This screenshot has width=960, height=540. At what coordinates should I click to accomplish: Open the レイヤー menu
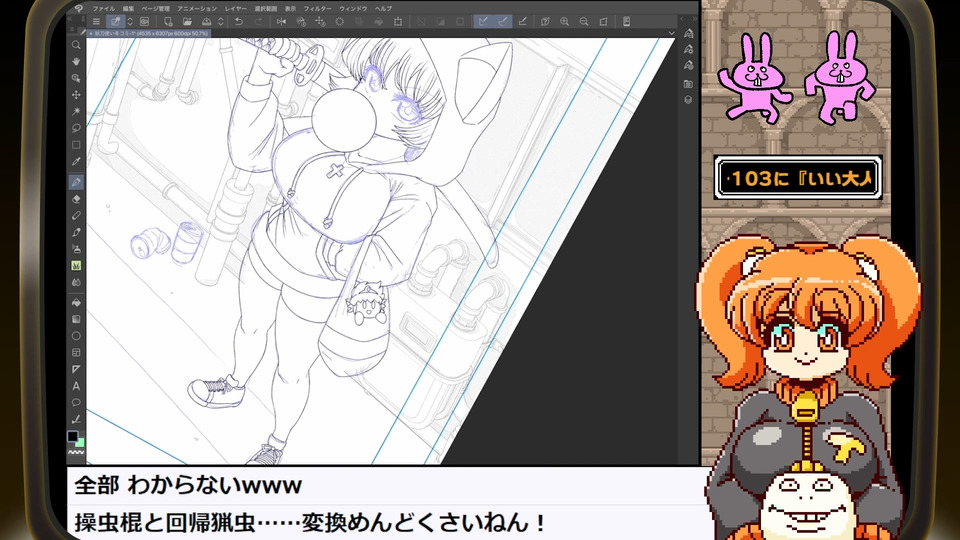(x=236, y=9)
